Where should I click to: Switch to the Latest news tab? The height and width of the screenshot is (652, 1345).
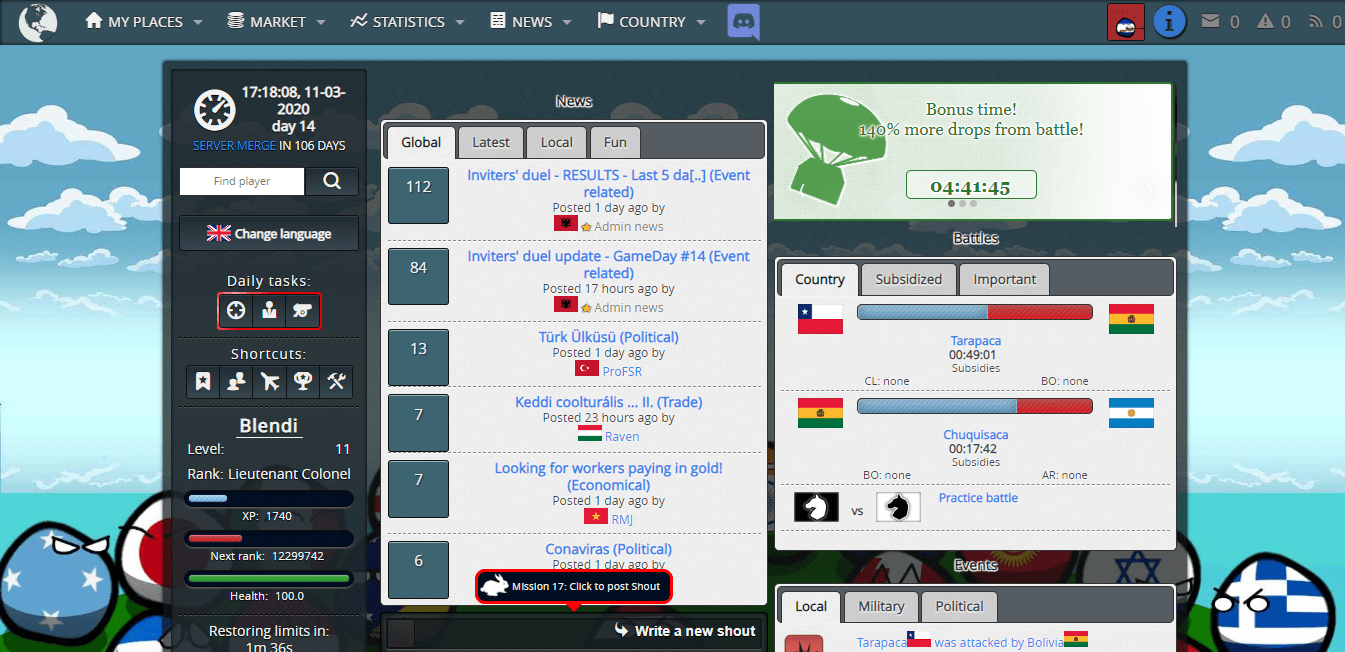click(491, 142)
